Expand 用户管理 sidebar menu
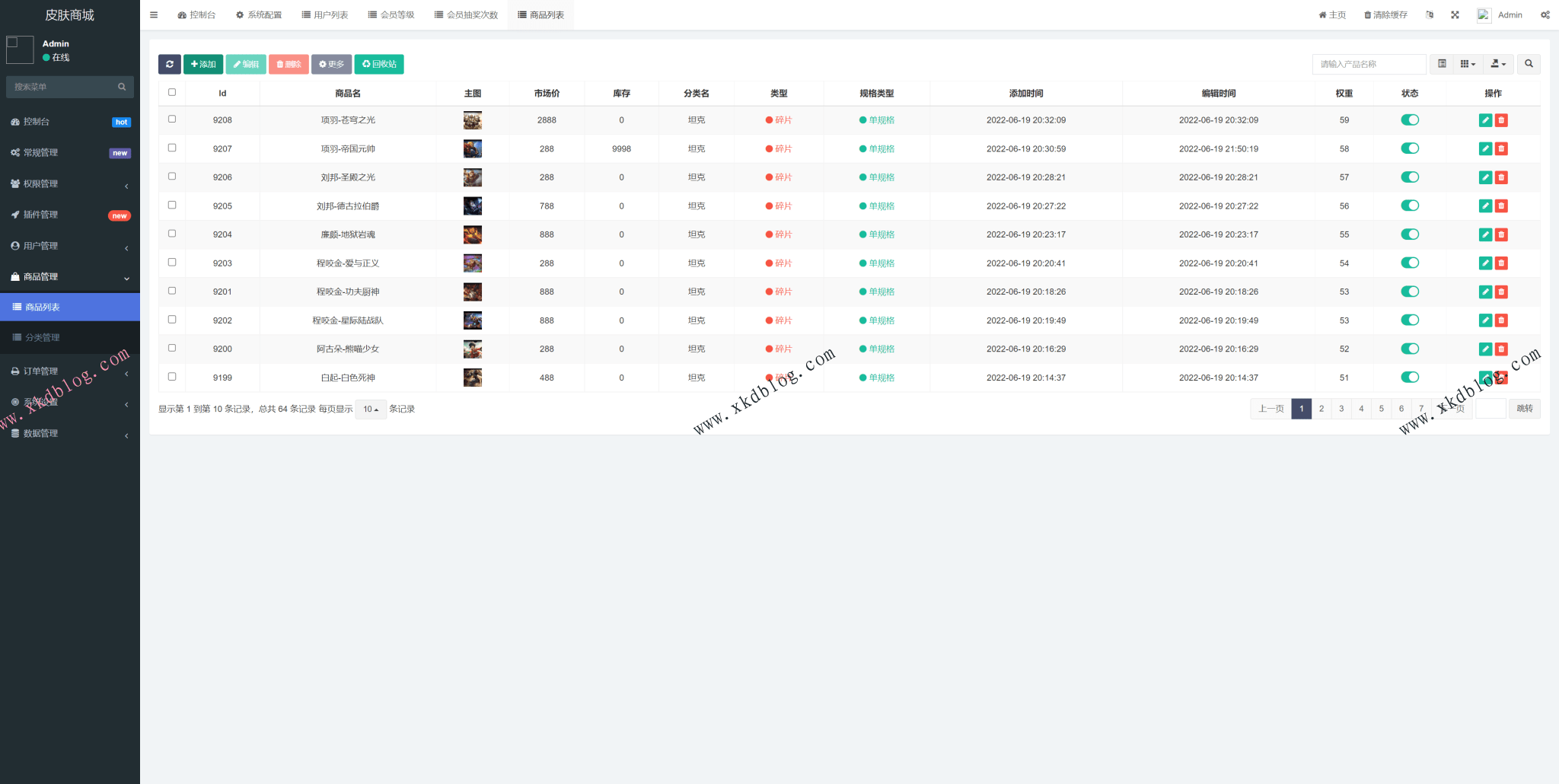The height and width of the screenshot is (784, 1559). (70, 247)
